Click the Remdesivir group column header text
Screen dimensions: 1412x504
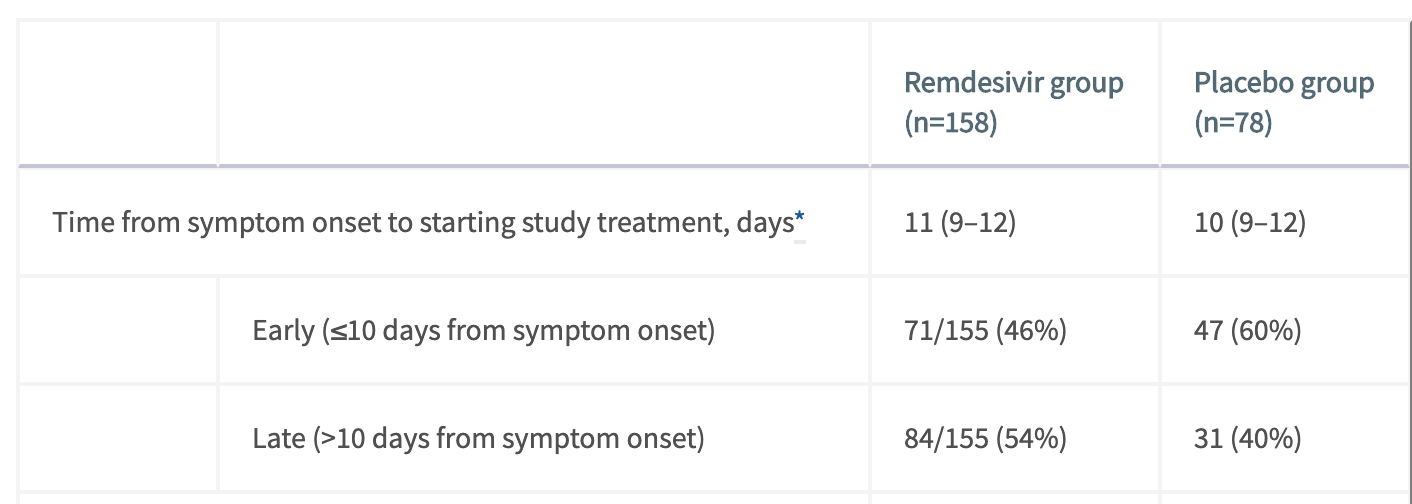pos(1014,82)
